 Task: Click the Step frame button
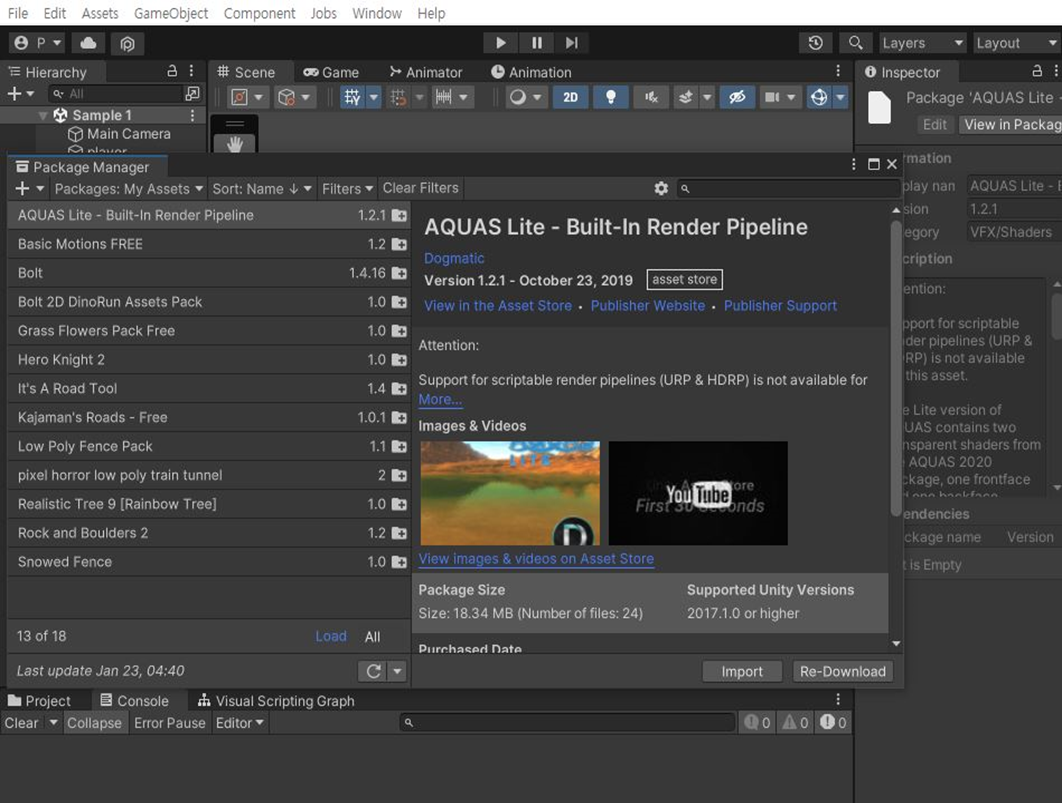coord(572,43)
